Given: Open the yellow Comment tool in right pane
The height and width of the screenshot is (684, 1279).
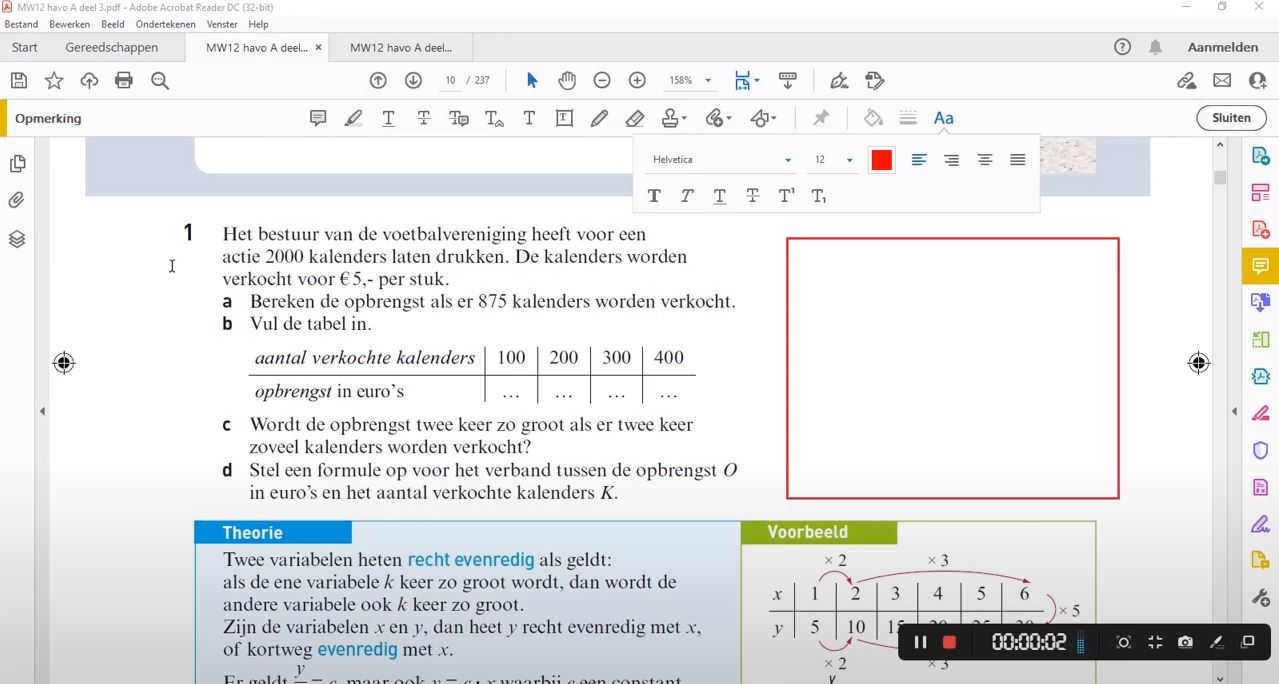Looking at the screenshot, I should click(1260, 266).
